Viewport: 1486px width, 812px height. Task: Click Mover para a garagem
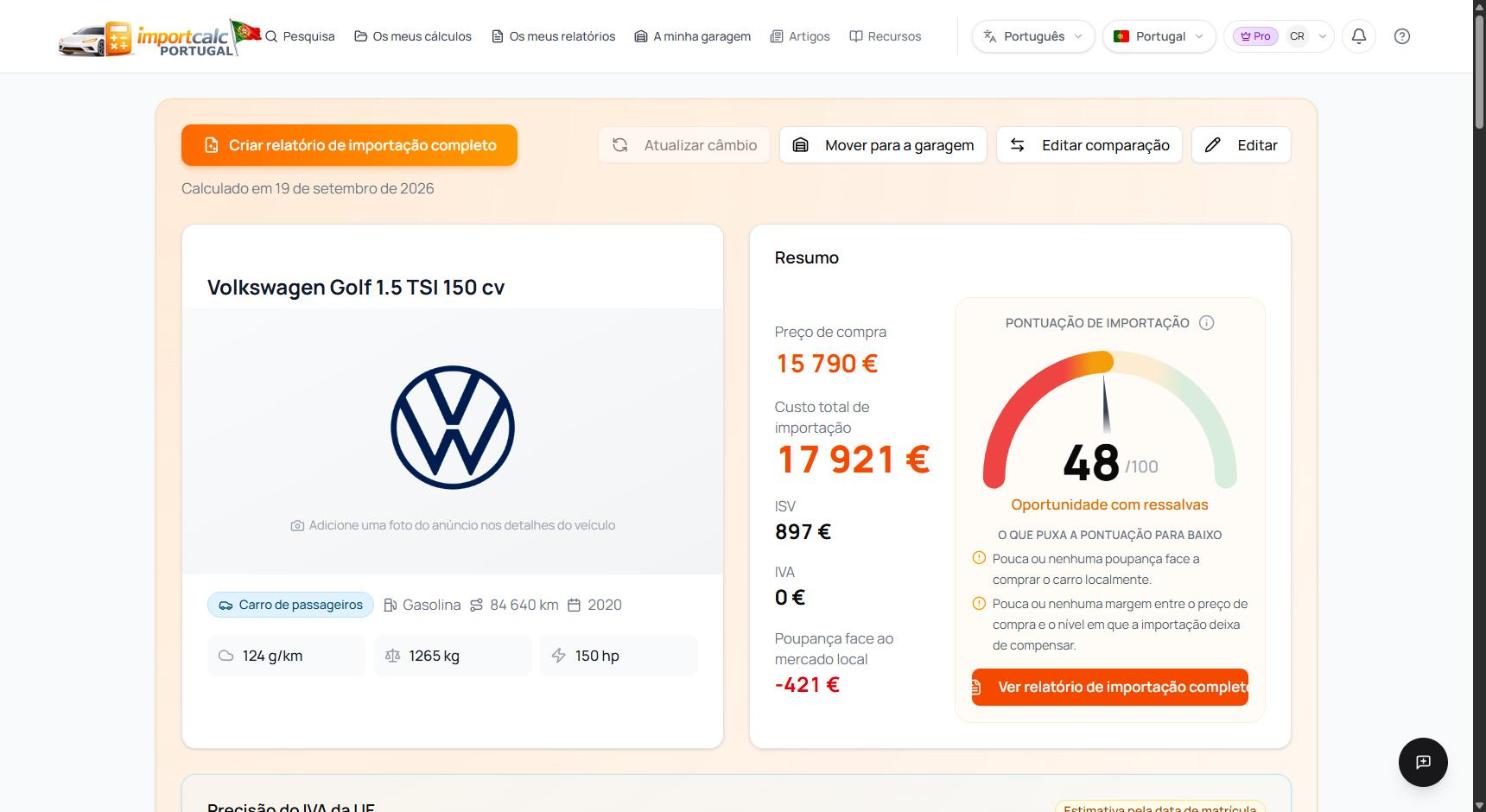click(x=883, y=145)
